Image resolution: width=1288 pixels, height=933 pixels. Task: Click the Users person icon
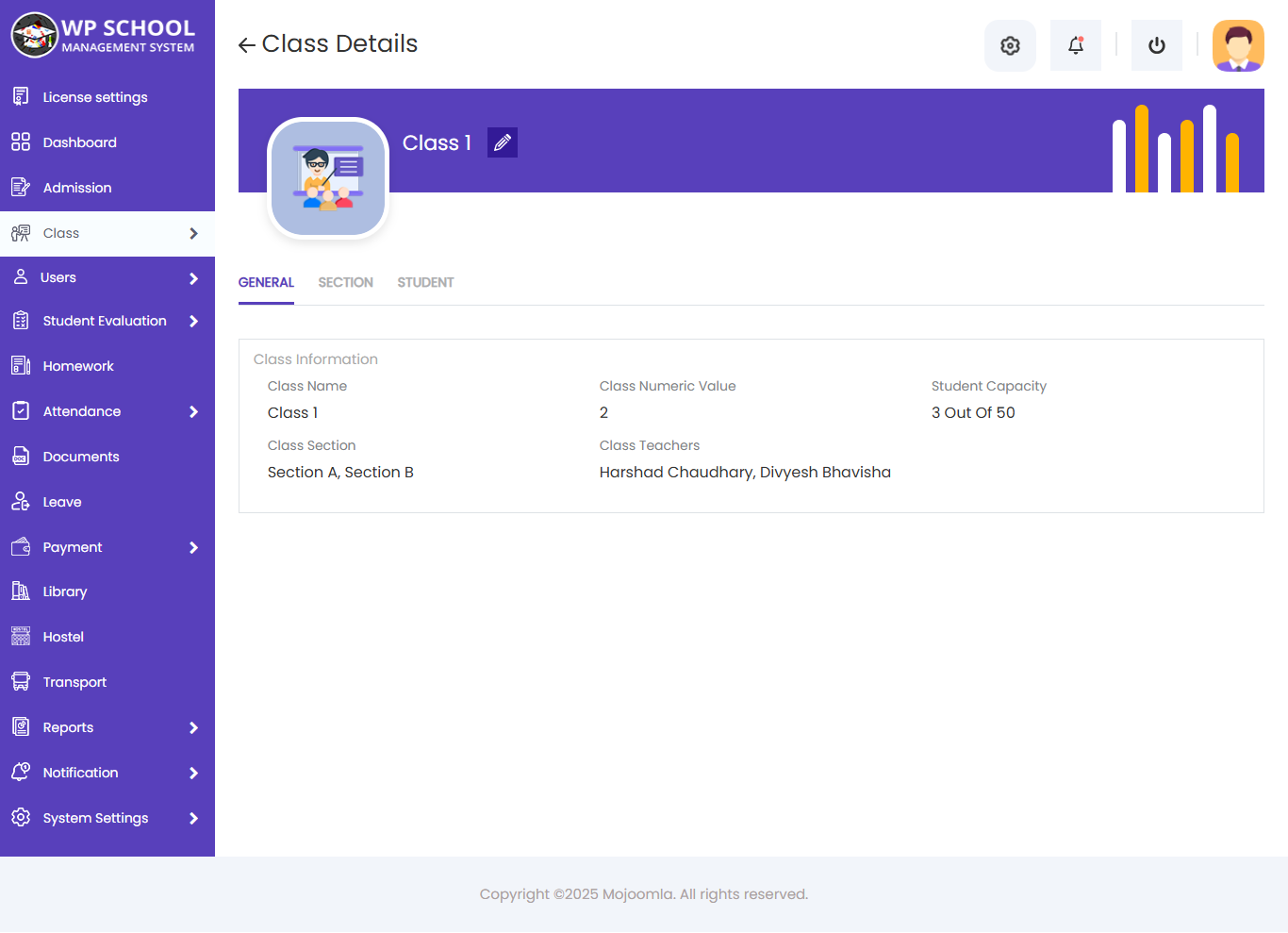click(x=21, y=276)
